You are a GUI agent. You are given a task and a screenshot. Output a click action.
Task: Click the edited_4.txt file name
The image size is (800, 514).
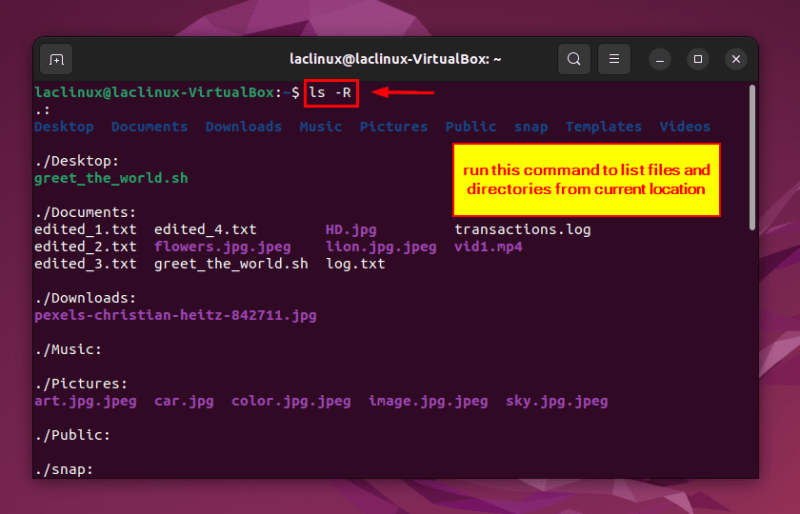coord(205,230)
